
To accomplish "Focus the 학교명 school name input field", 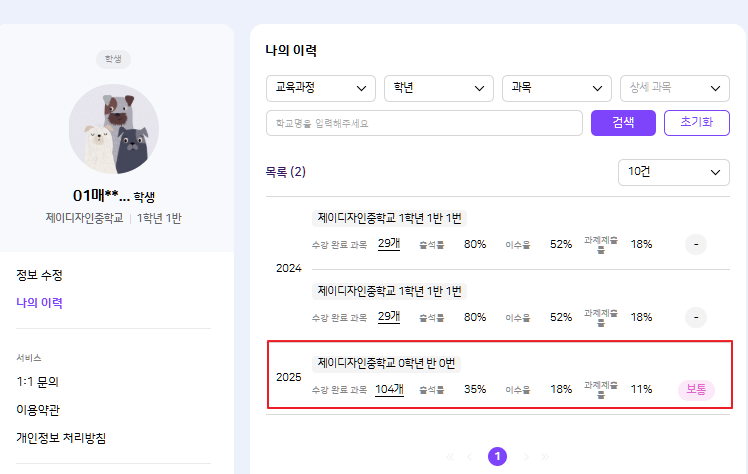I will [x=424, y=123].
